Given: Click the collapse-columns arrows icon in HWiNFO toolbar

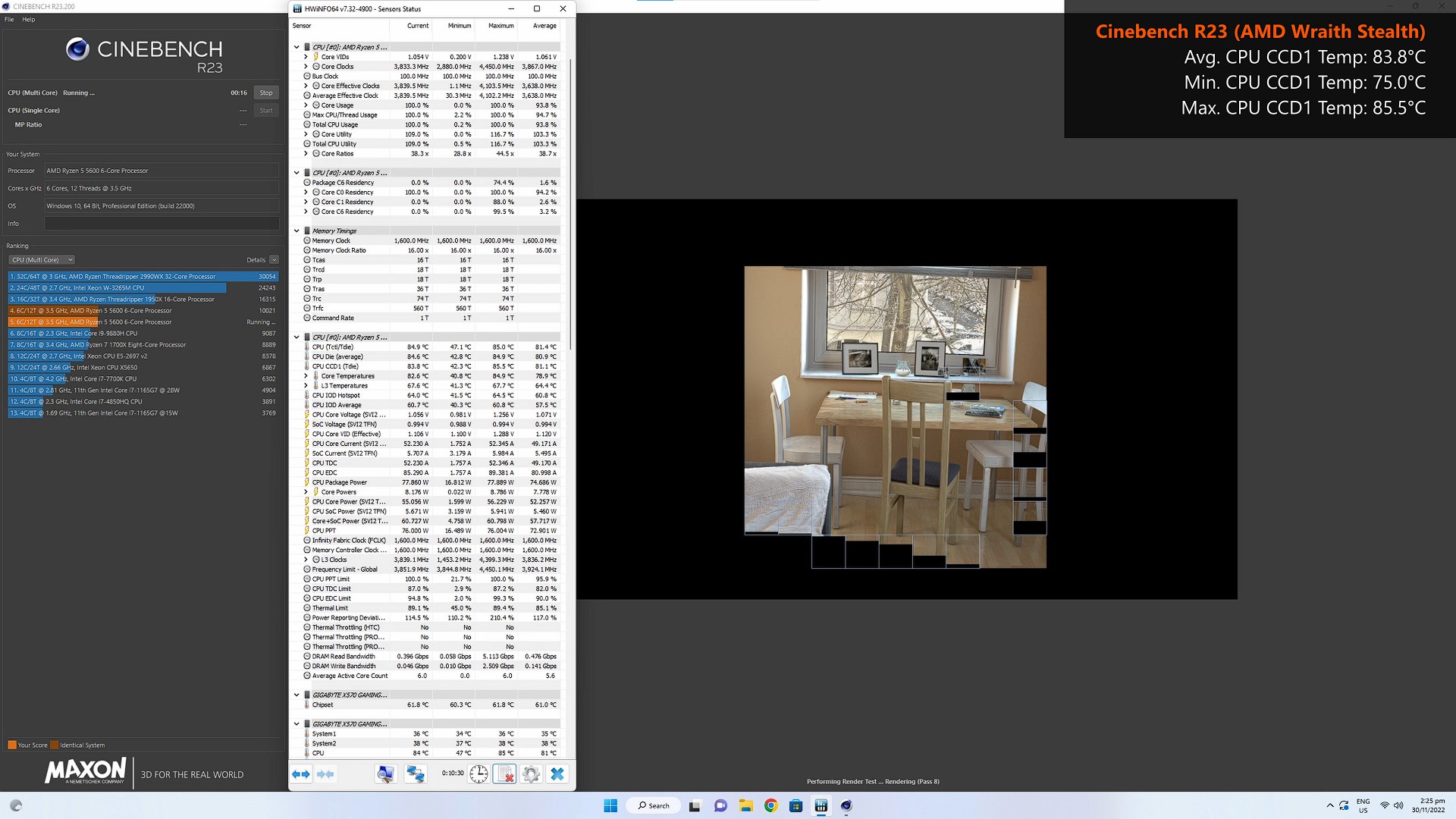Looking at the screenshot, I should (325, 773).
